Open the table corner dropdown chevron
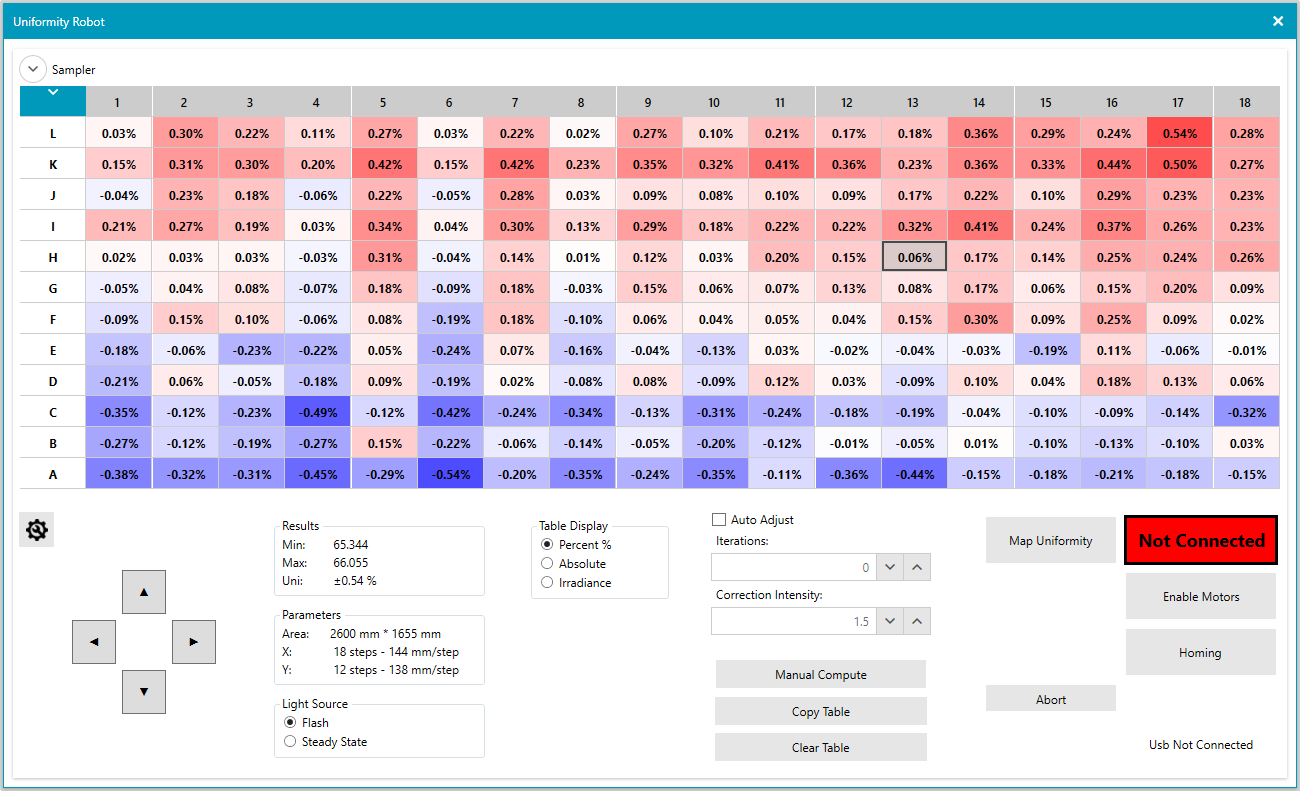The width and height of the screenshot is (1300, 791). (x=53, y=93)
